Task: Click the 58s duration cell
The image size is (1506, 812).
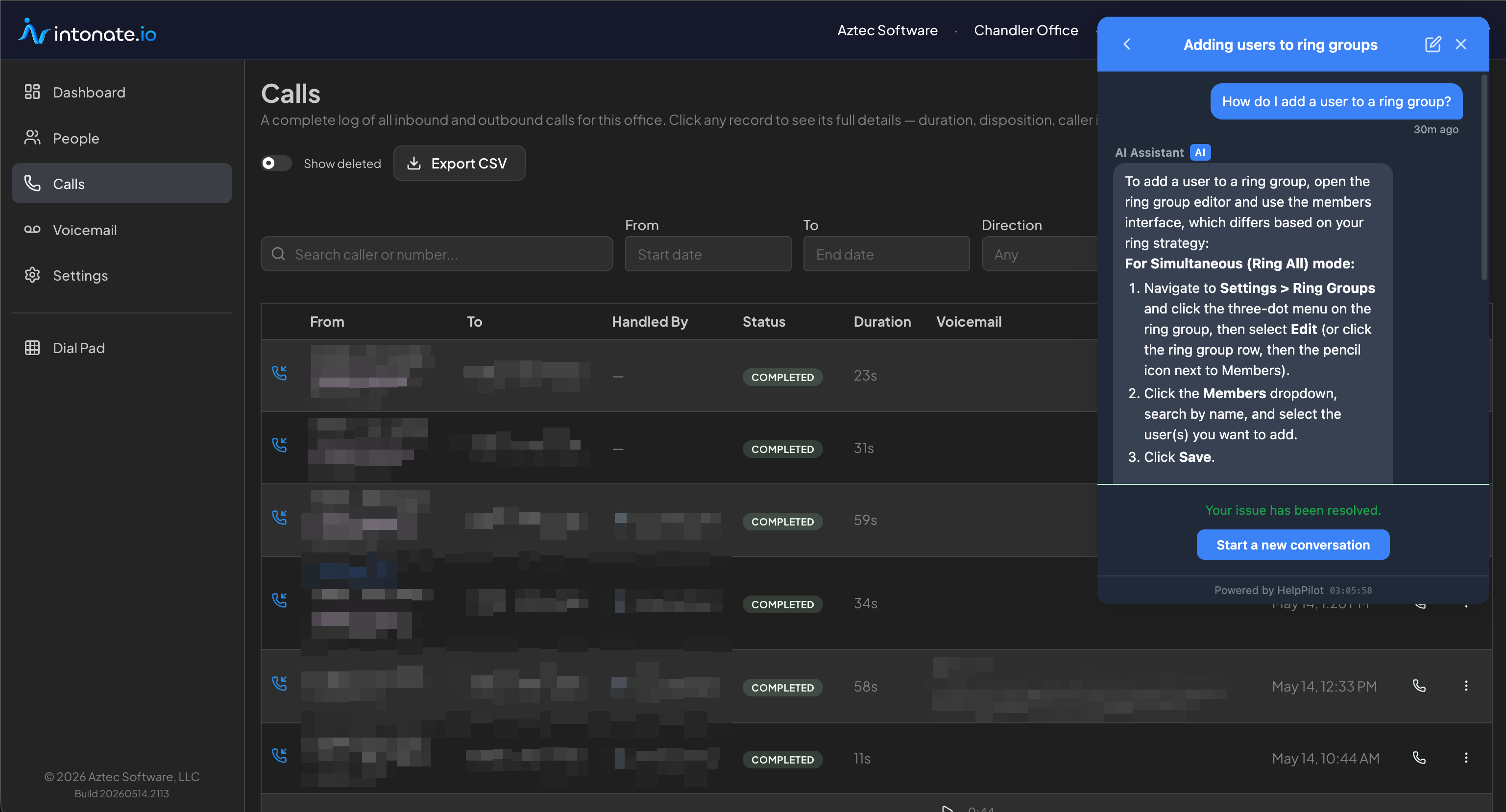Action: pyautogui.click(x=865, y=686)
